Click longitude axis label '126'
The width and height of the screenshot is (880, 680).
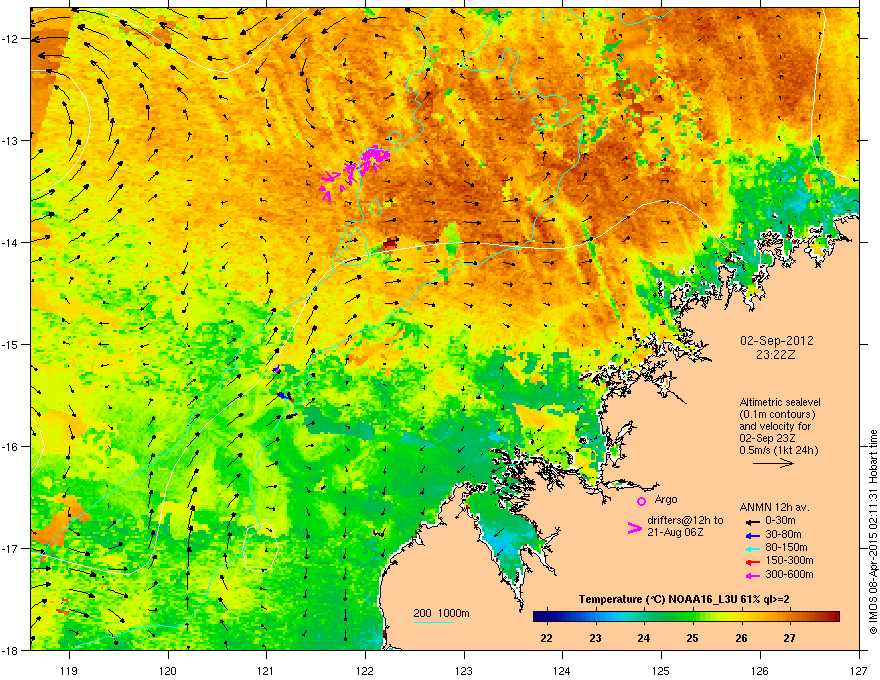[x=760, y=670]
